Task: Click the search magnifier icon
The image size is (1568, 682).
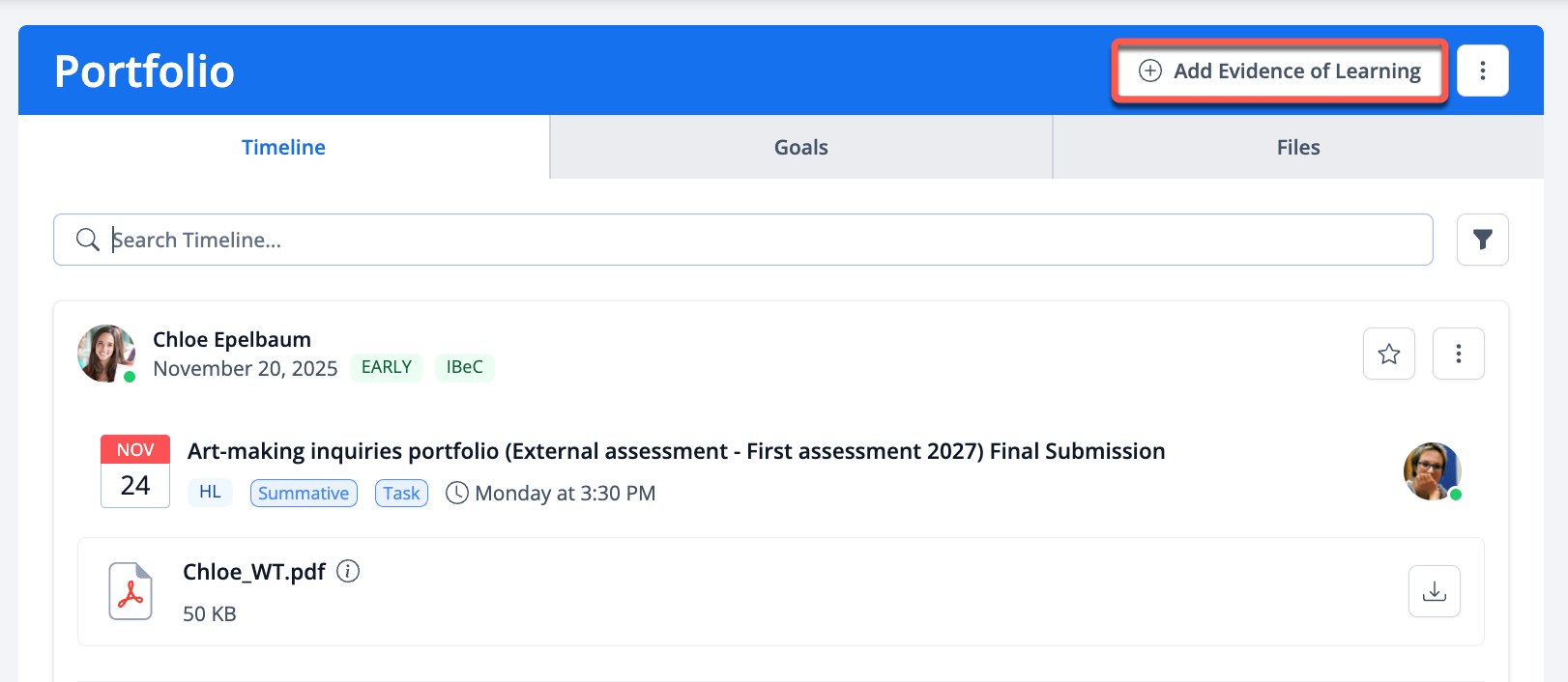Action: 87,240
